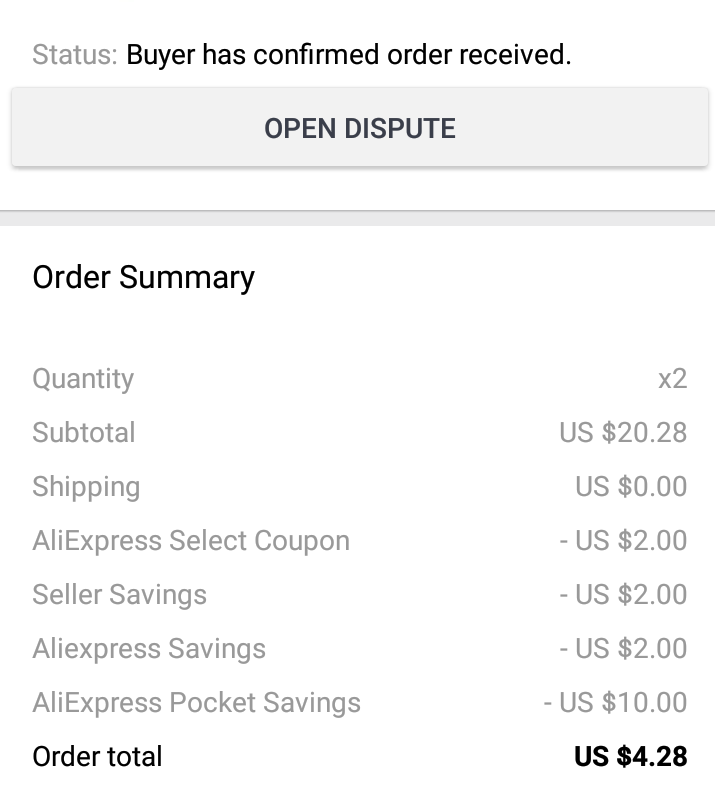Viewport: 715px width, 806px height.
Task: Click the Status label text
Action: click(x=74, y=54)
